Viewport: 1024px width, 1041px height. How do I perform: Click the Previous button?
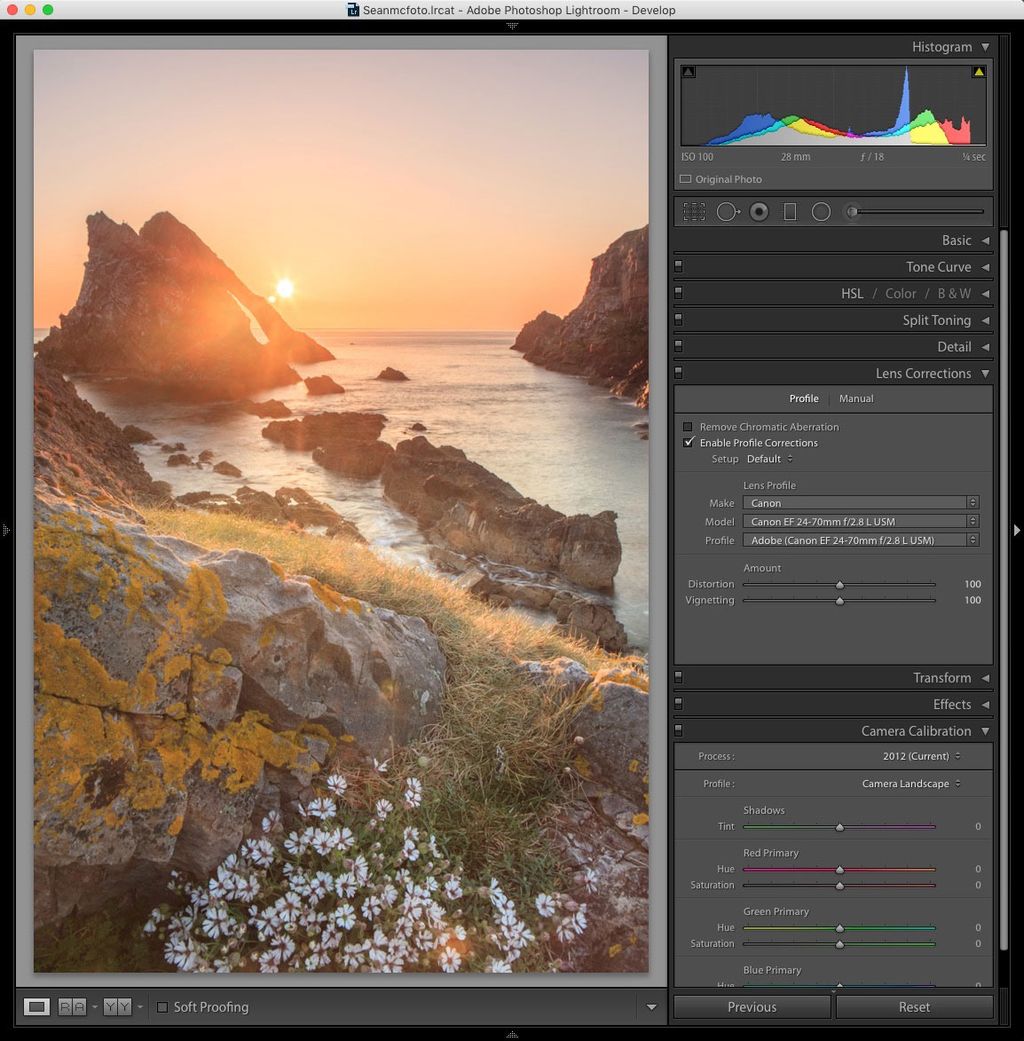coord(751,1007)
